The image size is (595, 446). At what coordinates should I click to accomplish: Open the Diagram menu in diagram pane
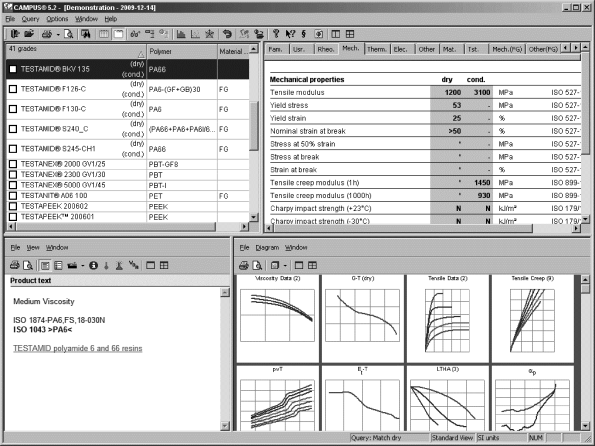pyautogui.click(x=267, y=247)
